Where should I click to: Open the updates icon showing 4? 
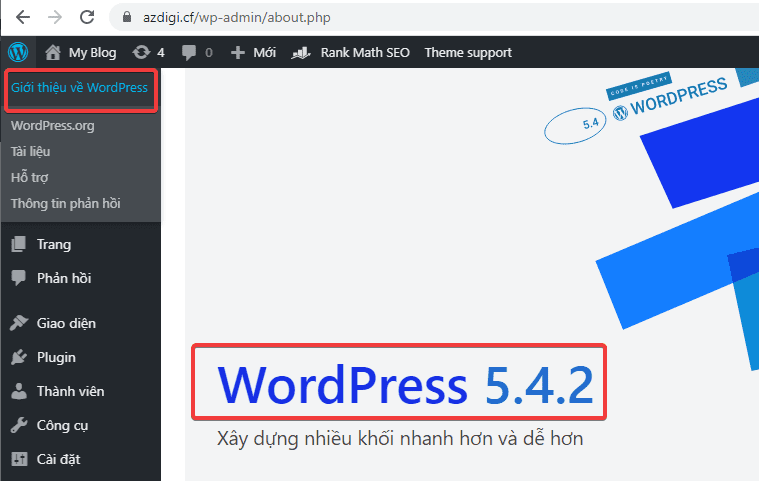(x=142, y=52)
